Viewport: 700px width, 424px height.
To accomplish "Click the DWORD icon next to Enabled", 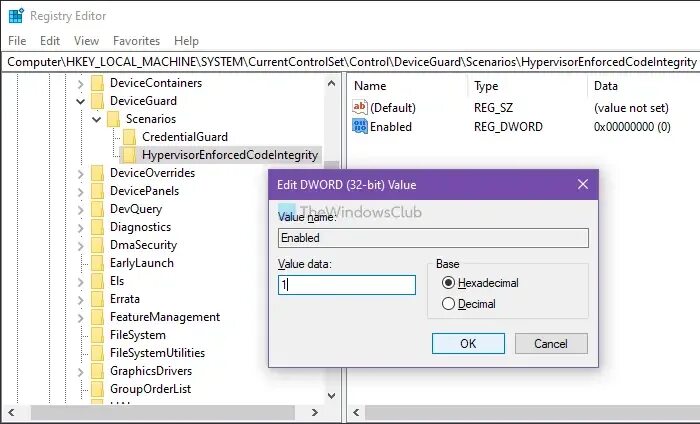I will tap(360, 127).
